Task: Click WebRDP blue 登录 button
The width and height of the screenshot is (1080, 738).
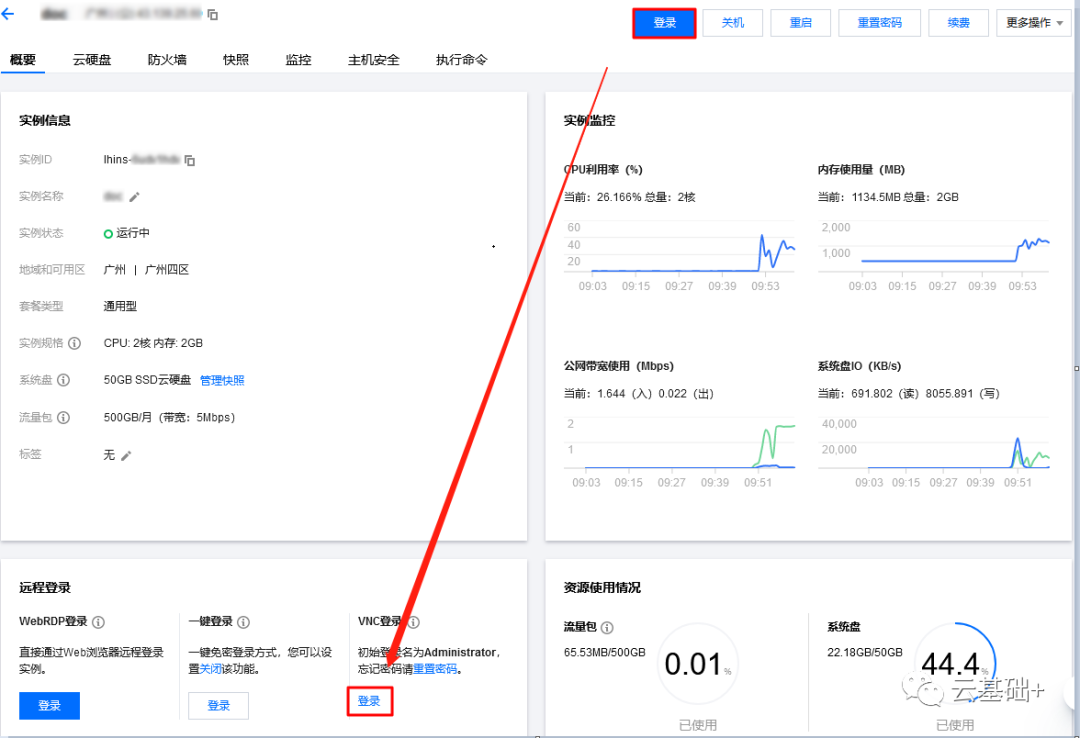Action: [50, 706]
